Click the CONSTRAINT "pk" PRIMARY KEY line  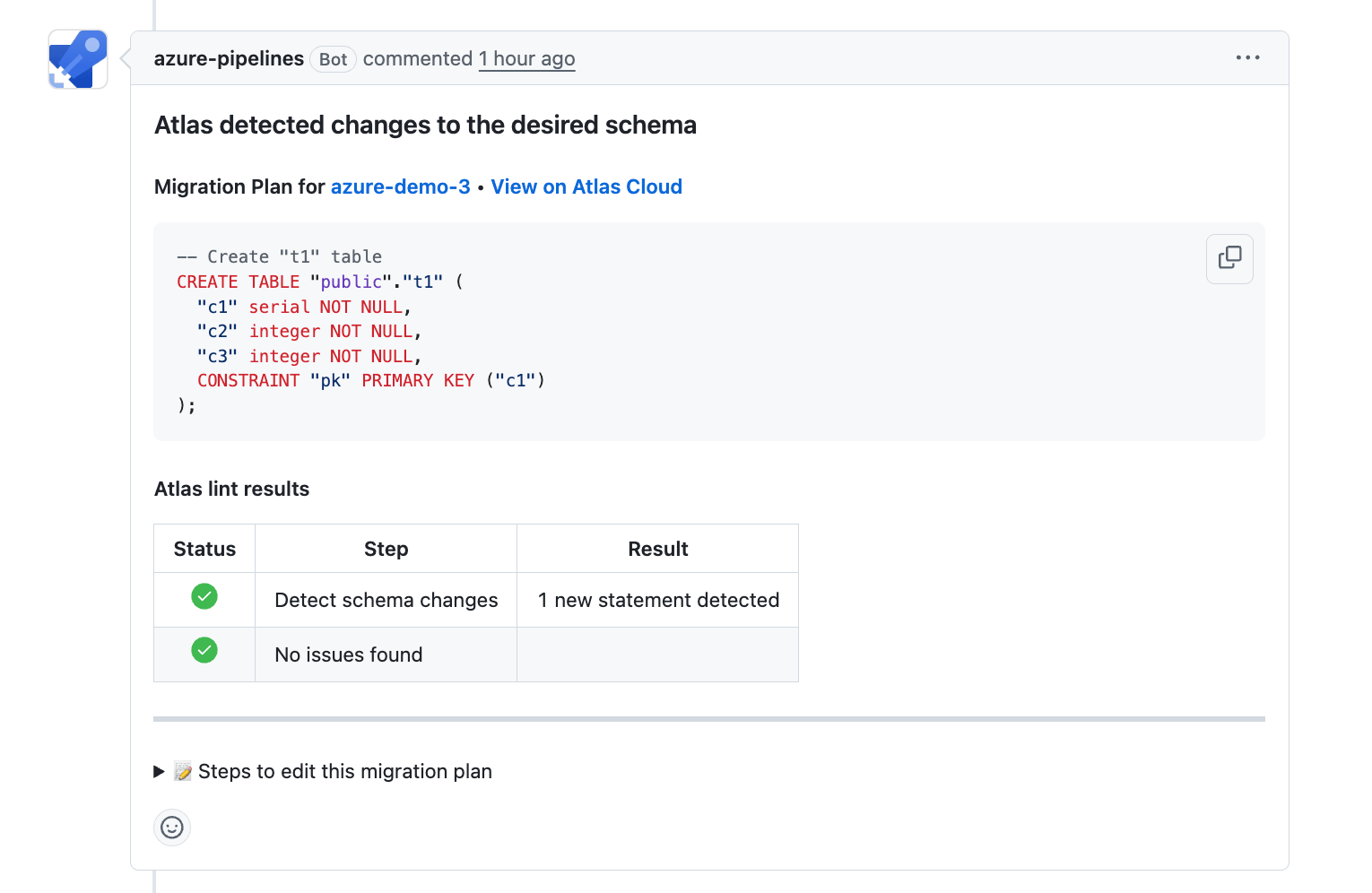(x=371, y=380)
